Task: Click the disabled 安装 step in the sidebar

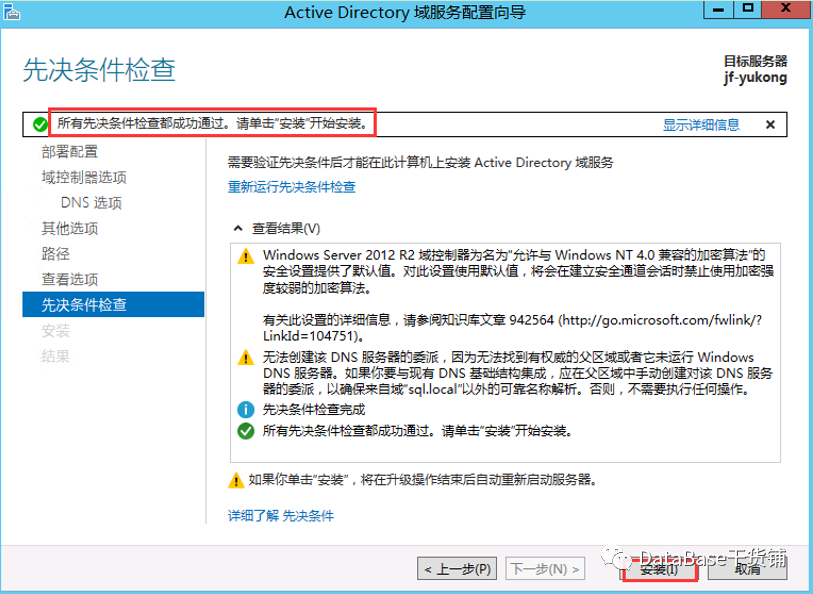Action: 55,330
